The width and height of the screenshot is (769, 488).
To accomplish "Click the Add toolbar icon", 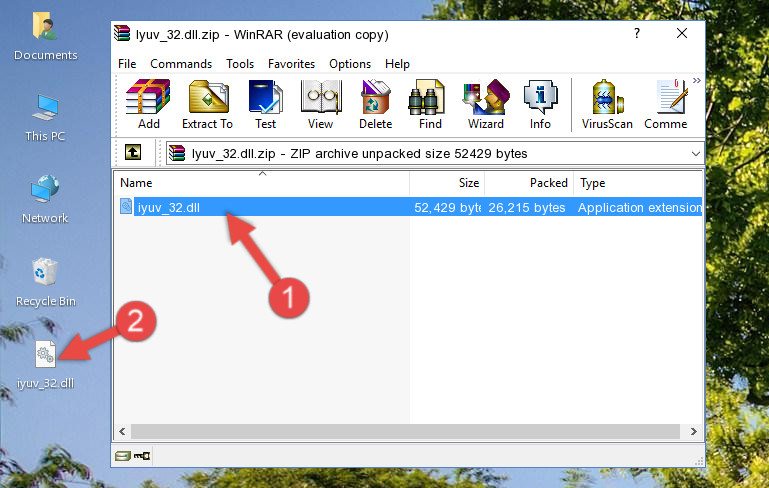I will [148, 104].
